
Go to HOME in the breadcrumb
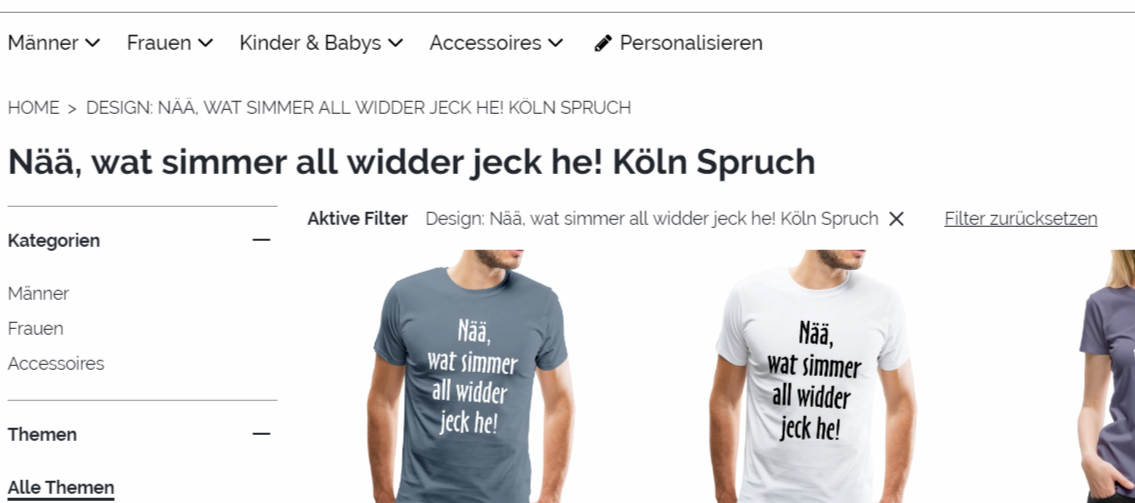pyautogui.click(x=33, y=108)
